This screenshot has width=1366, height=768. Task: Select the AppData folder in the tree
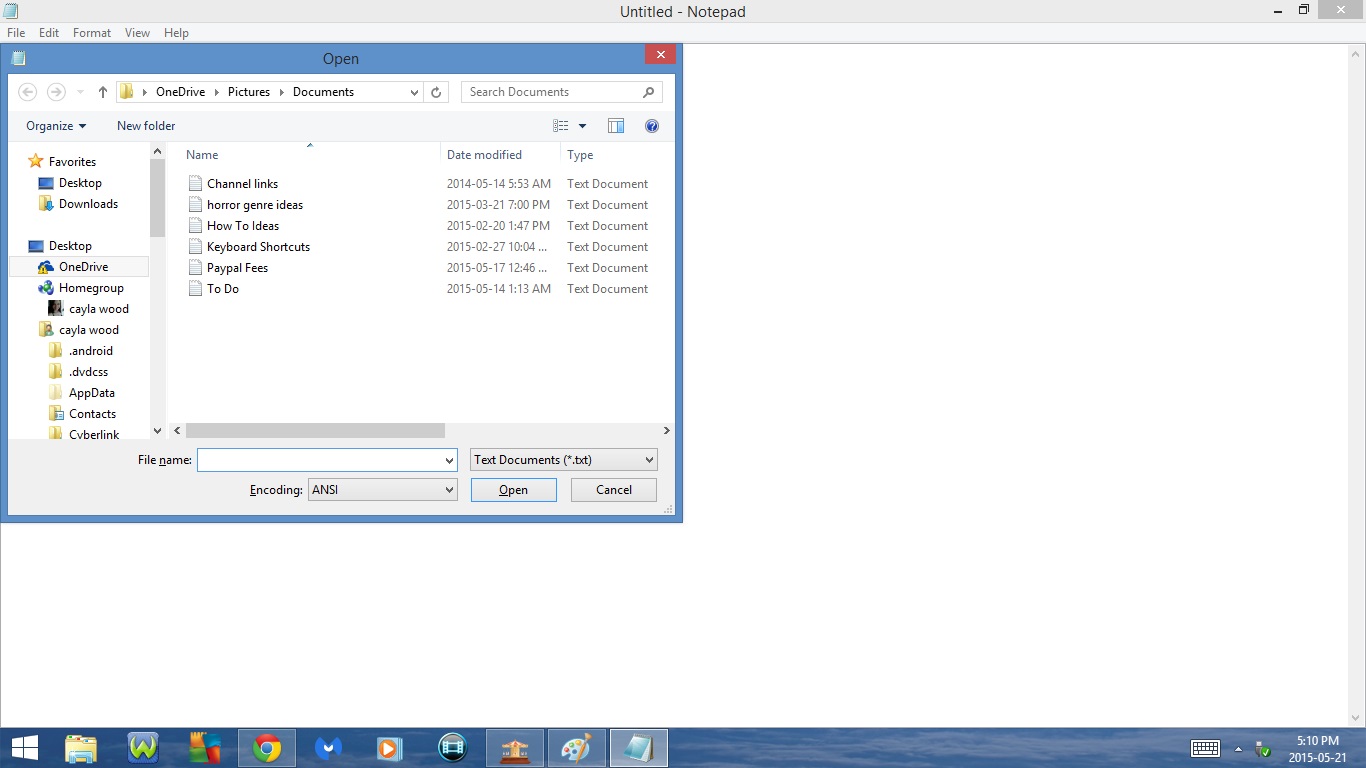point(92,393)
